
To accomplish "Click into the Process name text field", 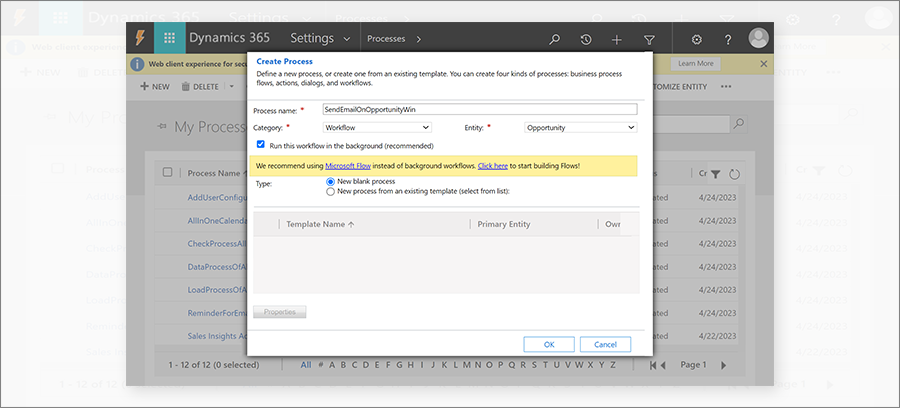I will click(x=479, y=109).
